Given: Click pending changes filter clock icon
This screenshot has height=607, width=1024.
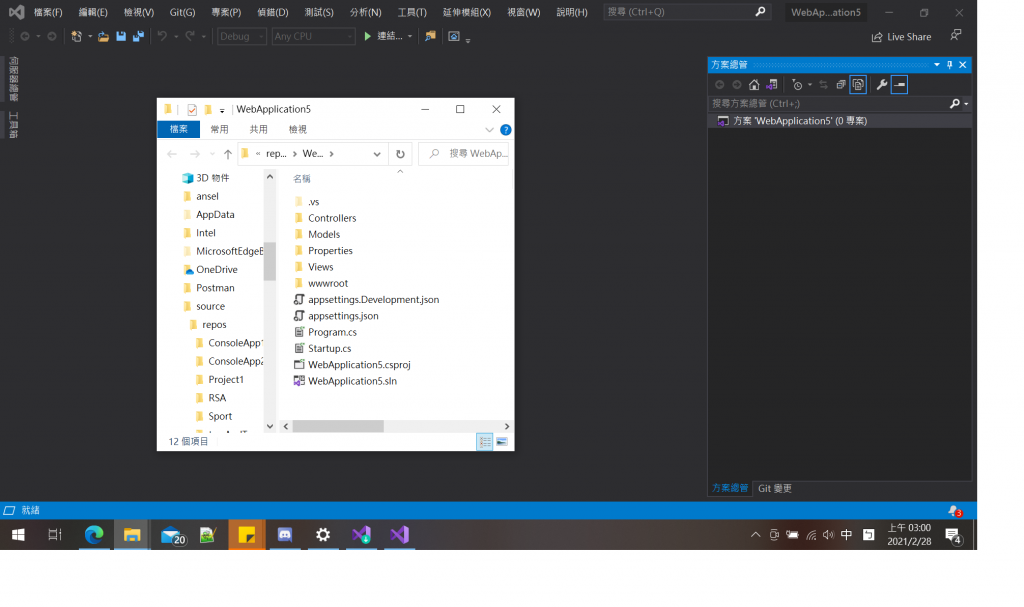Looking at the screenshot, I should pos(797,85).
